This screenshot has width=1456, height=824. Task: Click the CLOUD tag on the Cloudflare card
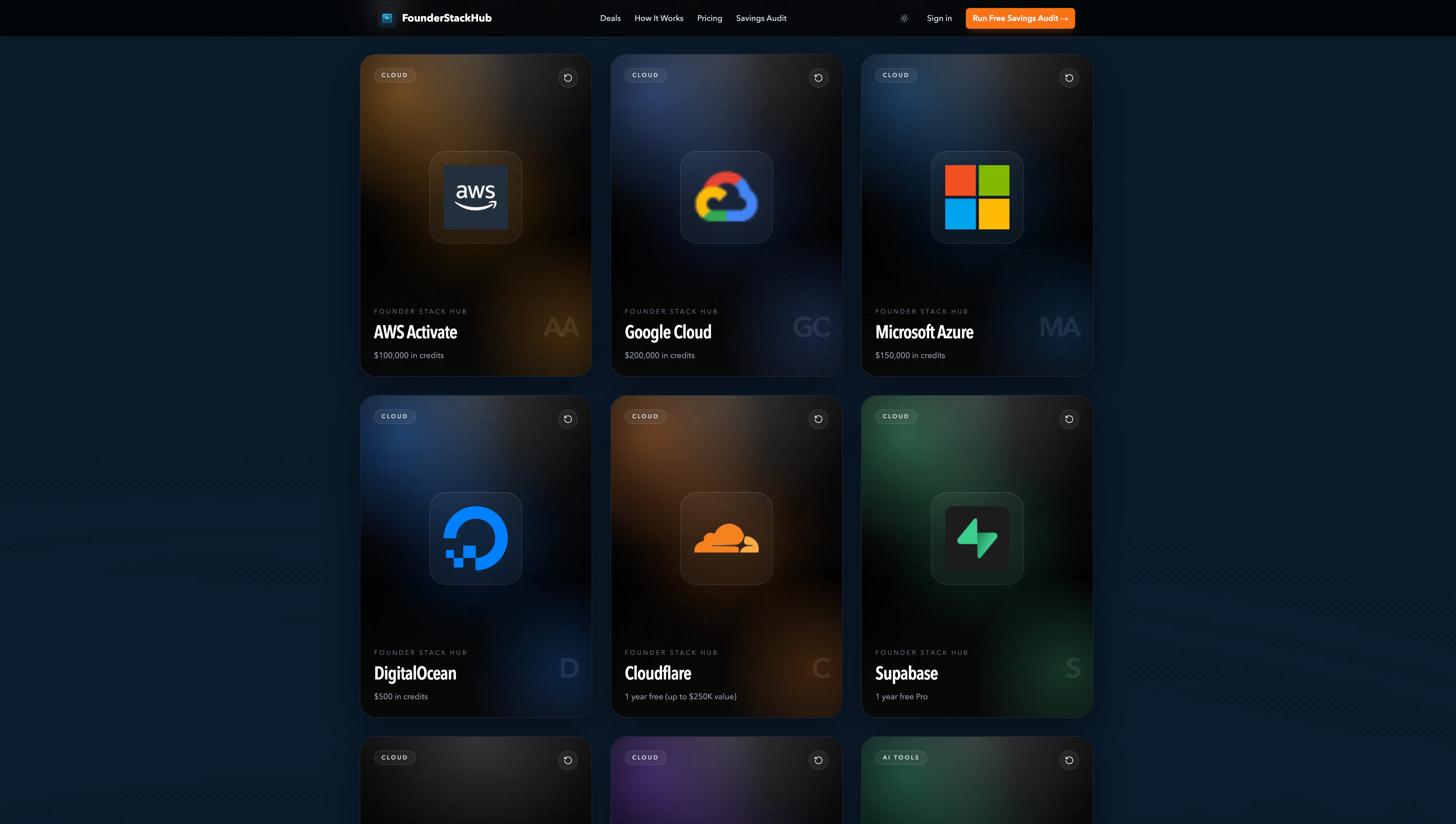[x=645, y=417]
